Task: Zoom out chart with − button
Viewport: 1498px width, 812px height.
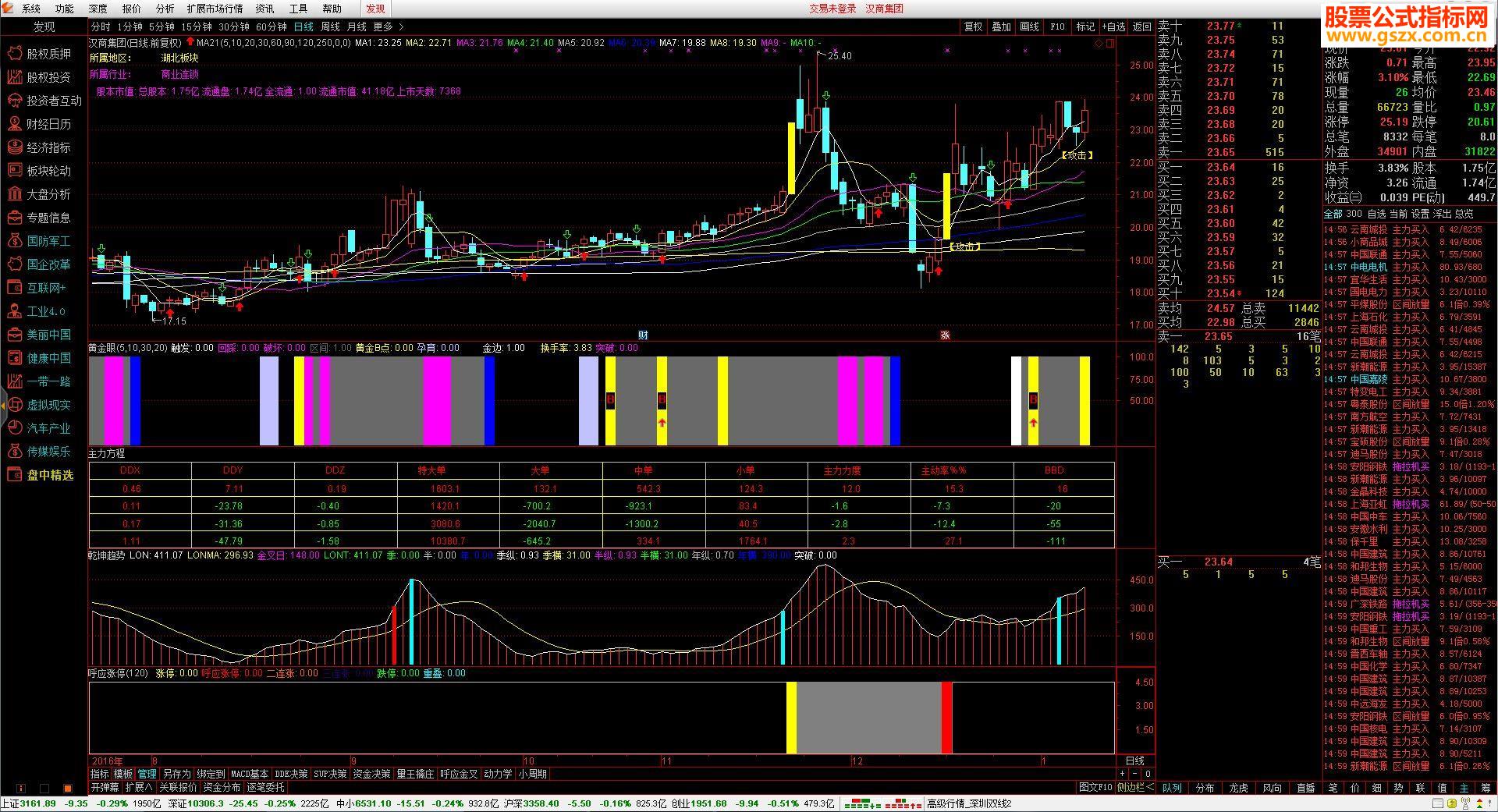Action: (x=1135, y=774)
